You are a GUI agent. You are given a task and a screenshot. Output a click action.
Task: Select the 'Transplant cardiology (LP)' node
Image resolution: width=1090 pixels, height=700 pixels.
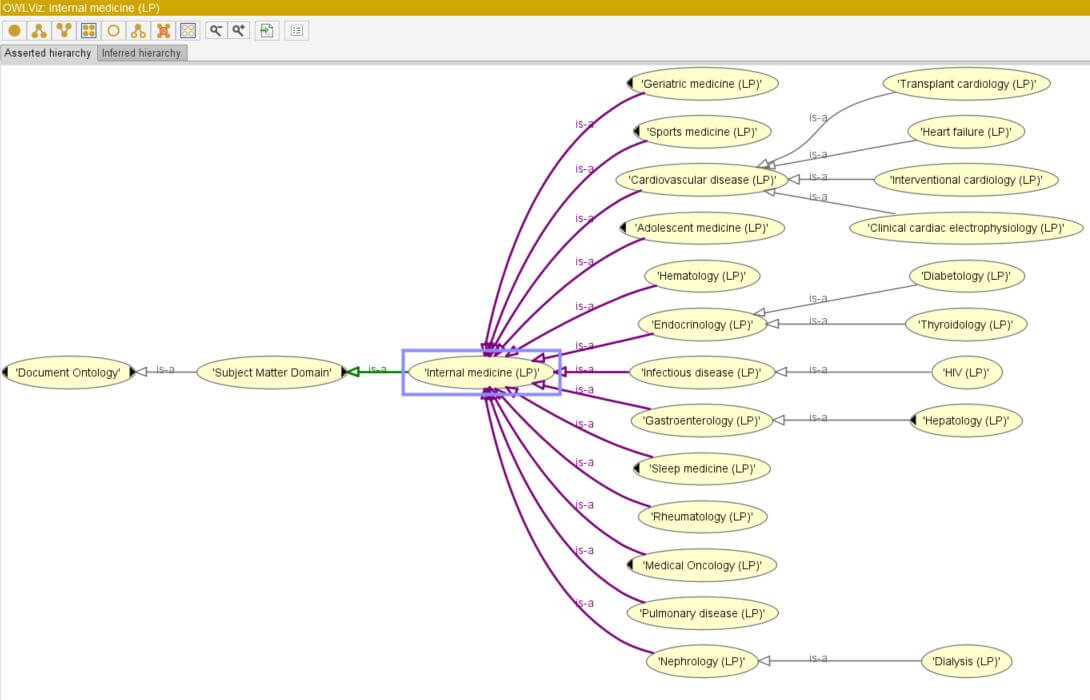point(966,83)
